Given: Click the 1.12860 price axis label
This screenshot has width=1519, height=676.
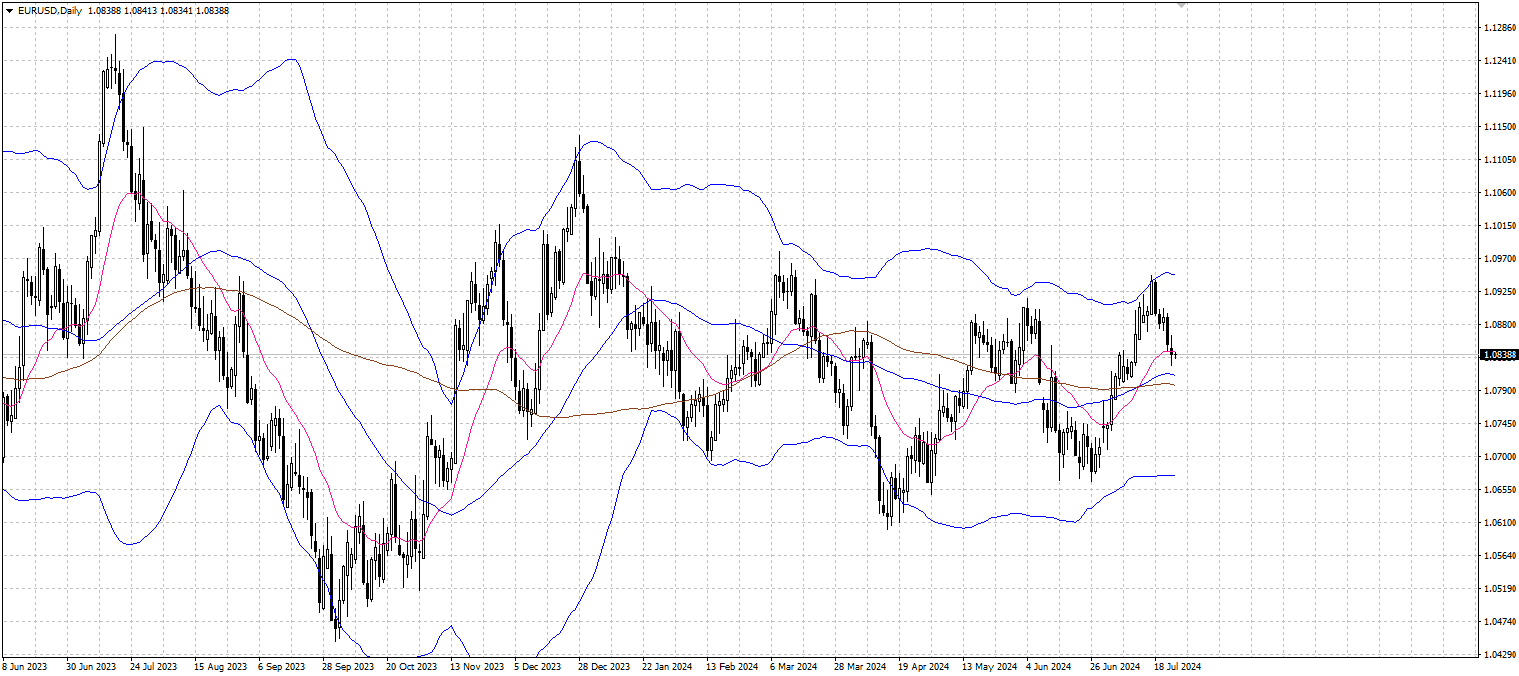Looking at the screenshot, I should tap(1500, 28).
